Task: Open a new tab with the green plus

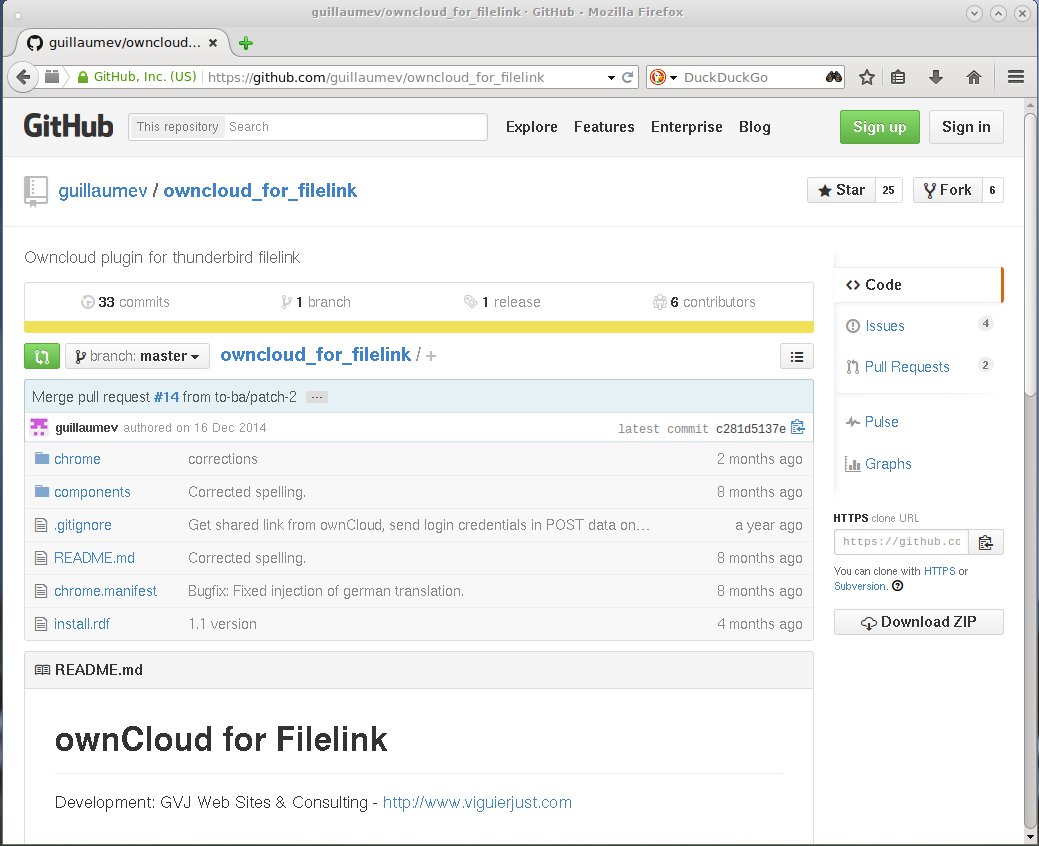Action: [x=246, y=43]
